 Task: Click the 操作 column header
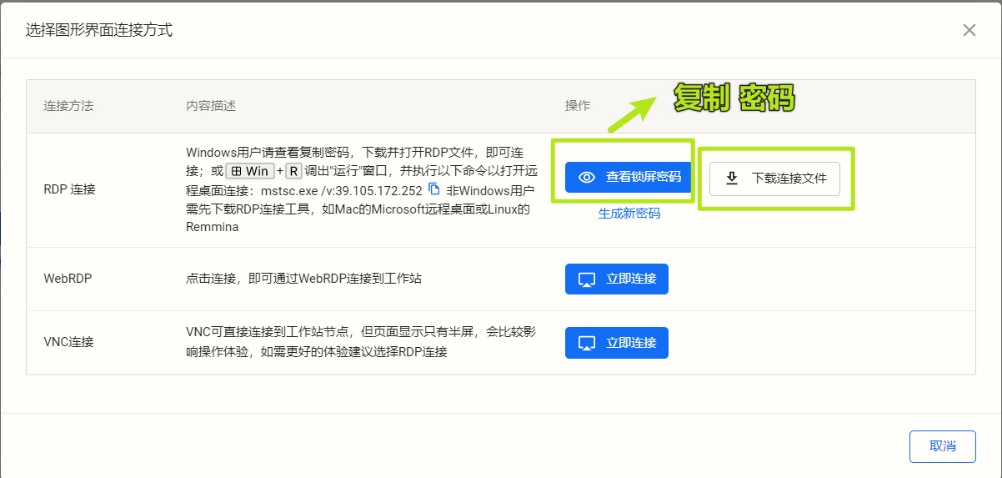pos(577,106)
